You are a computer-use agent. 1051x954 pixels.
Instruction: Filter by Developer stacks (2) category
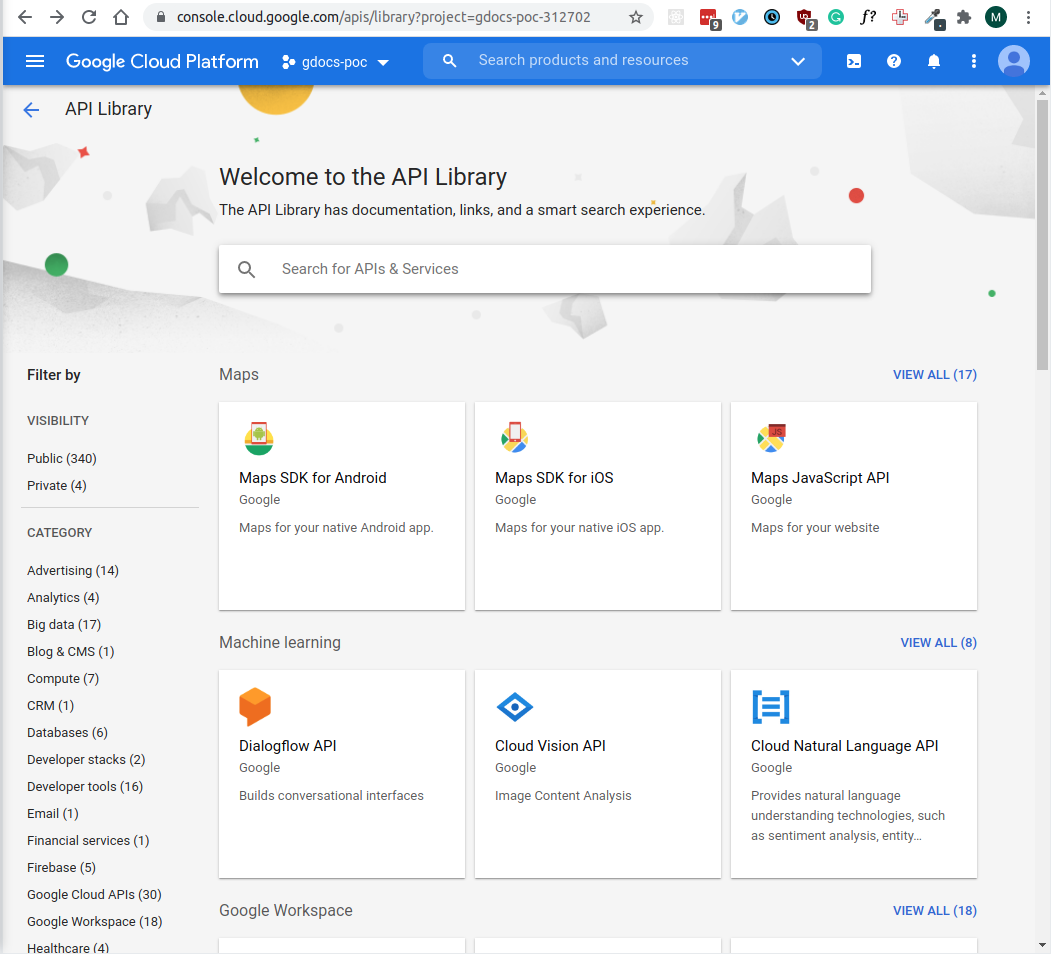[86, 760]
